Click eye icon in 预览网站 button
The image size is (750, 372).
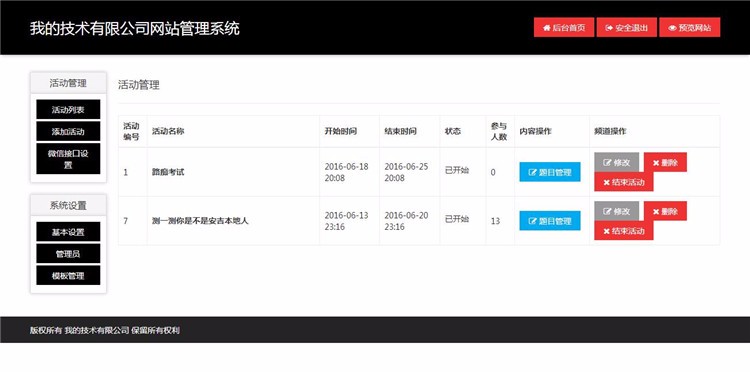click(x=672, y=28)
